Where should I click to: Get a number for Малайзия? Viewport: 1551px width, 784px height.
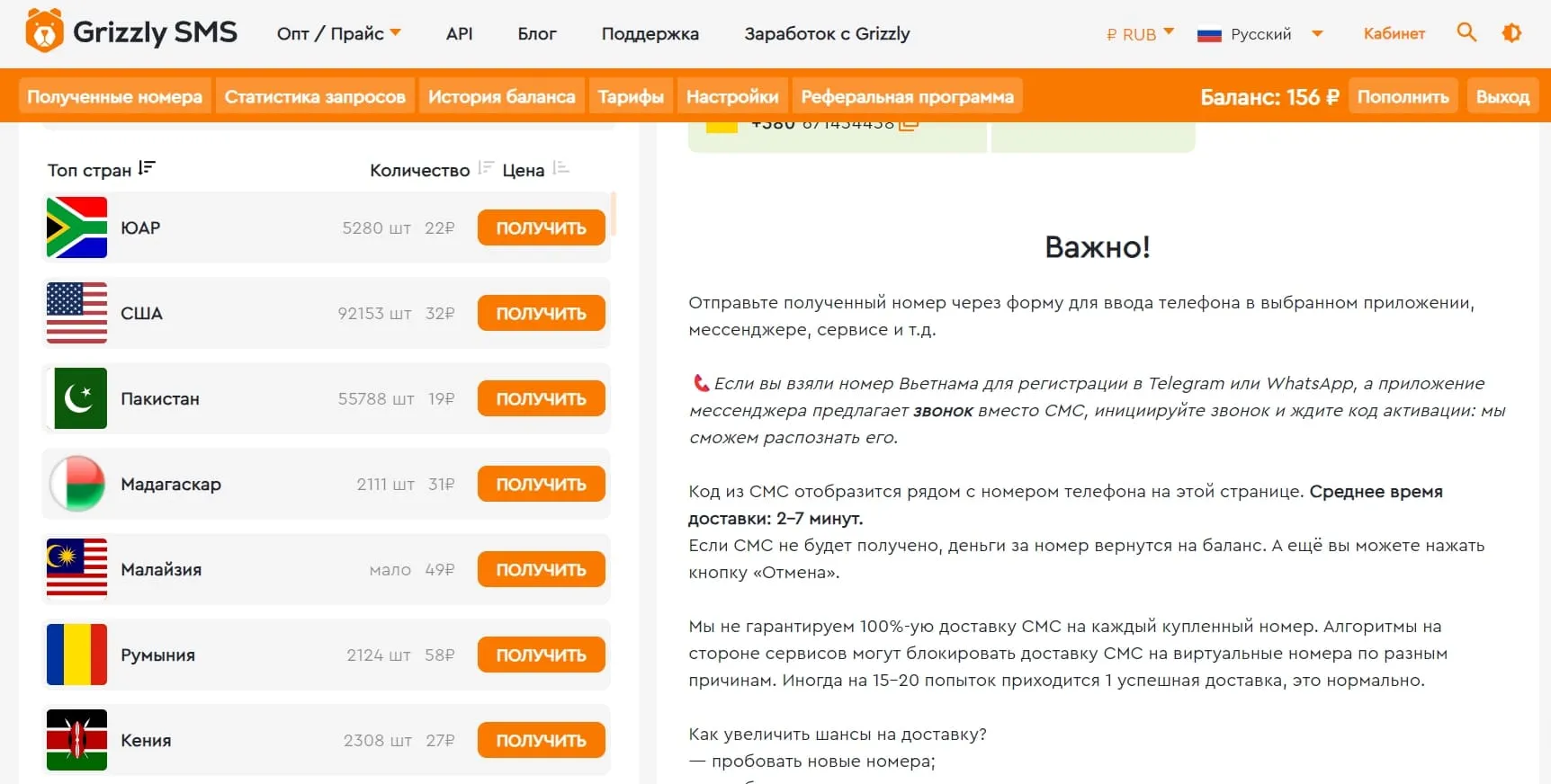(541, 569)
